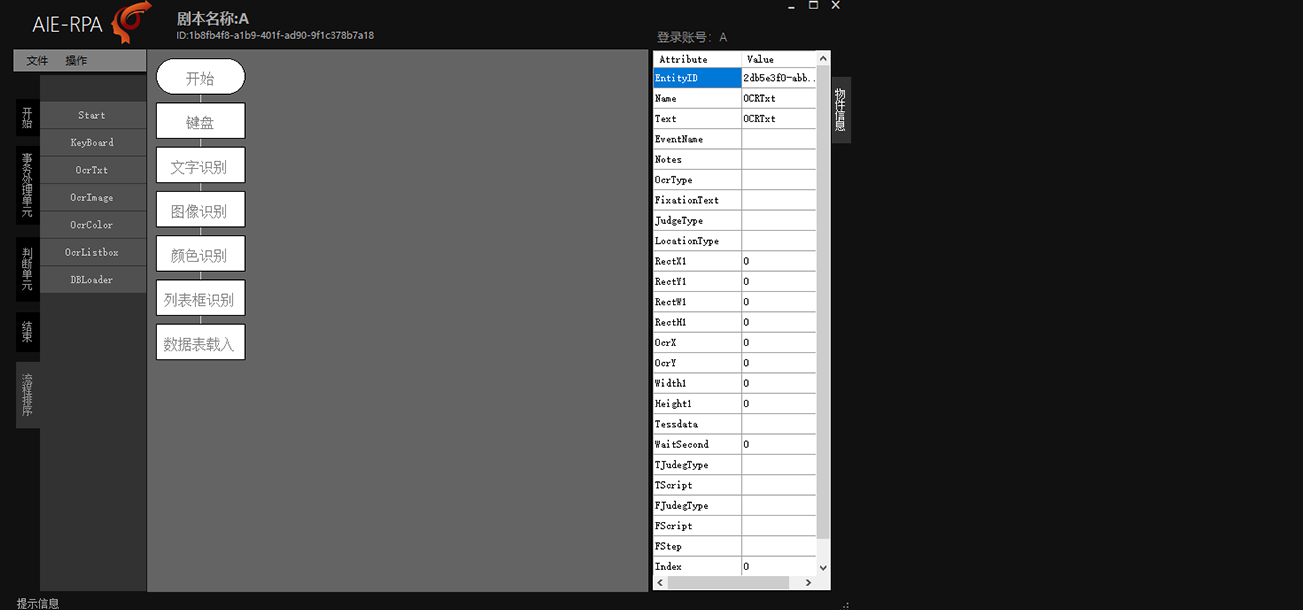Open the 操作 menu

click(x=76, y=61)
